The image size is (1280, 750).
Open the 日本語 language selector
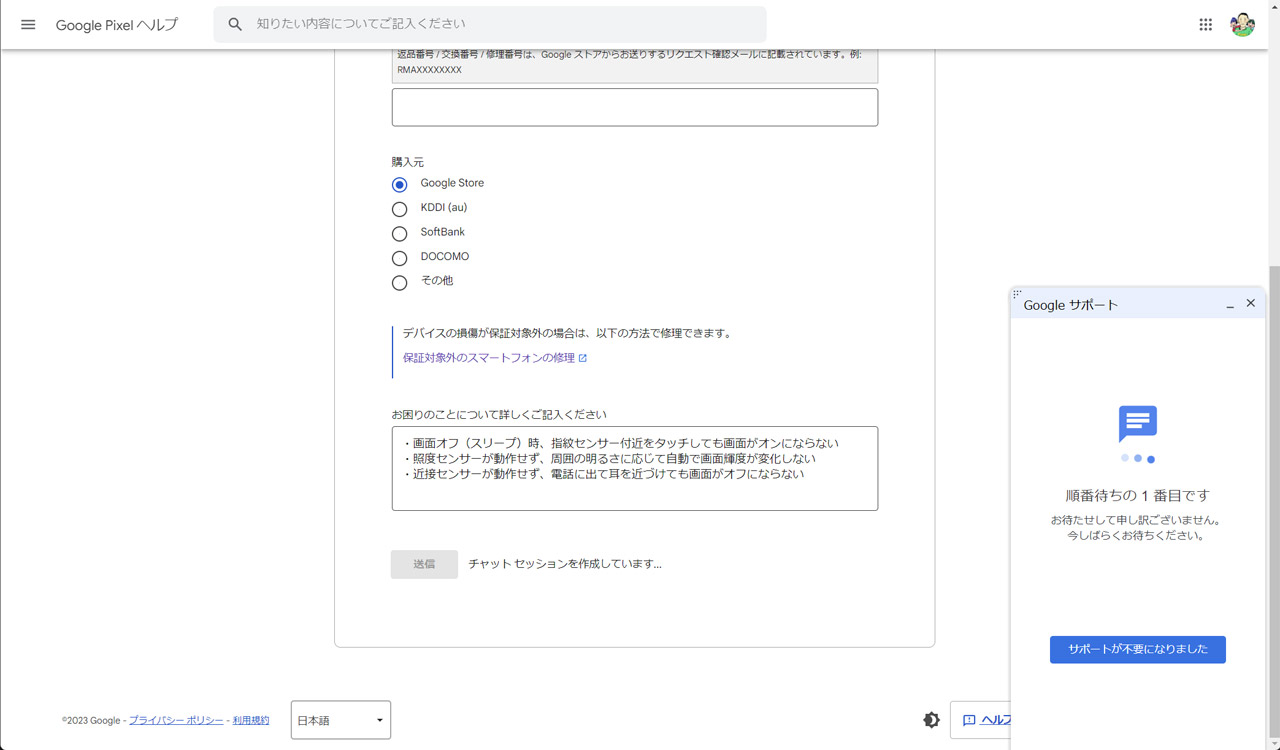point(340,719)
